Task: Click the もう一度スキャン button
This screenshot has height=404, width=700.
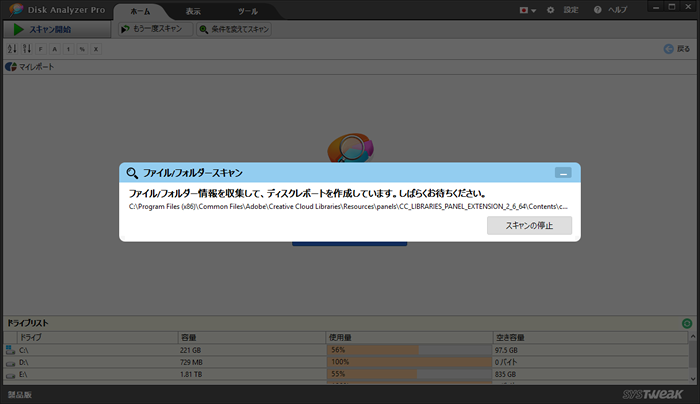Action: 156,29
